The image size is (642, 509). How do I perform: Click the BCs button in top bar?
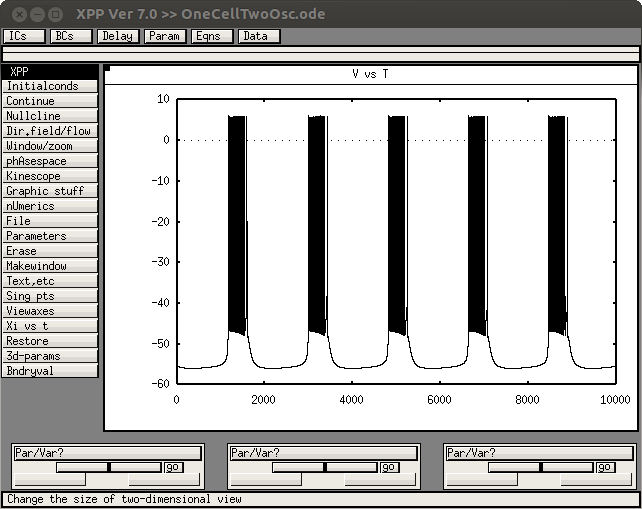coord(70,36)
